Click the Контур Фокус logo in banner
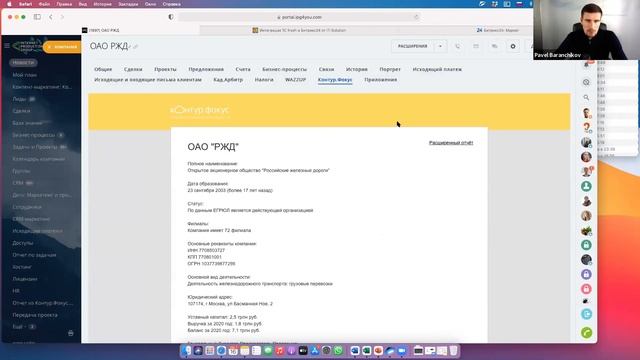The image size is (640, 360). point(200,110)
